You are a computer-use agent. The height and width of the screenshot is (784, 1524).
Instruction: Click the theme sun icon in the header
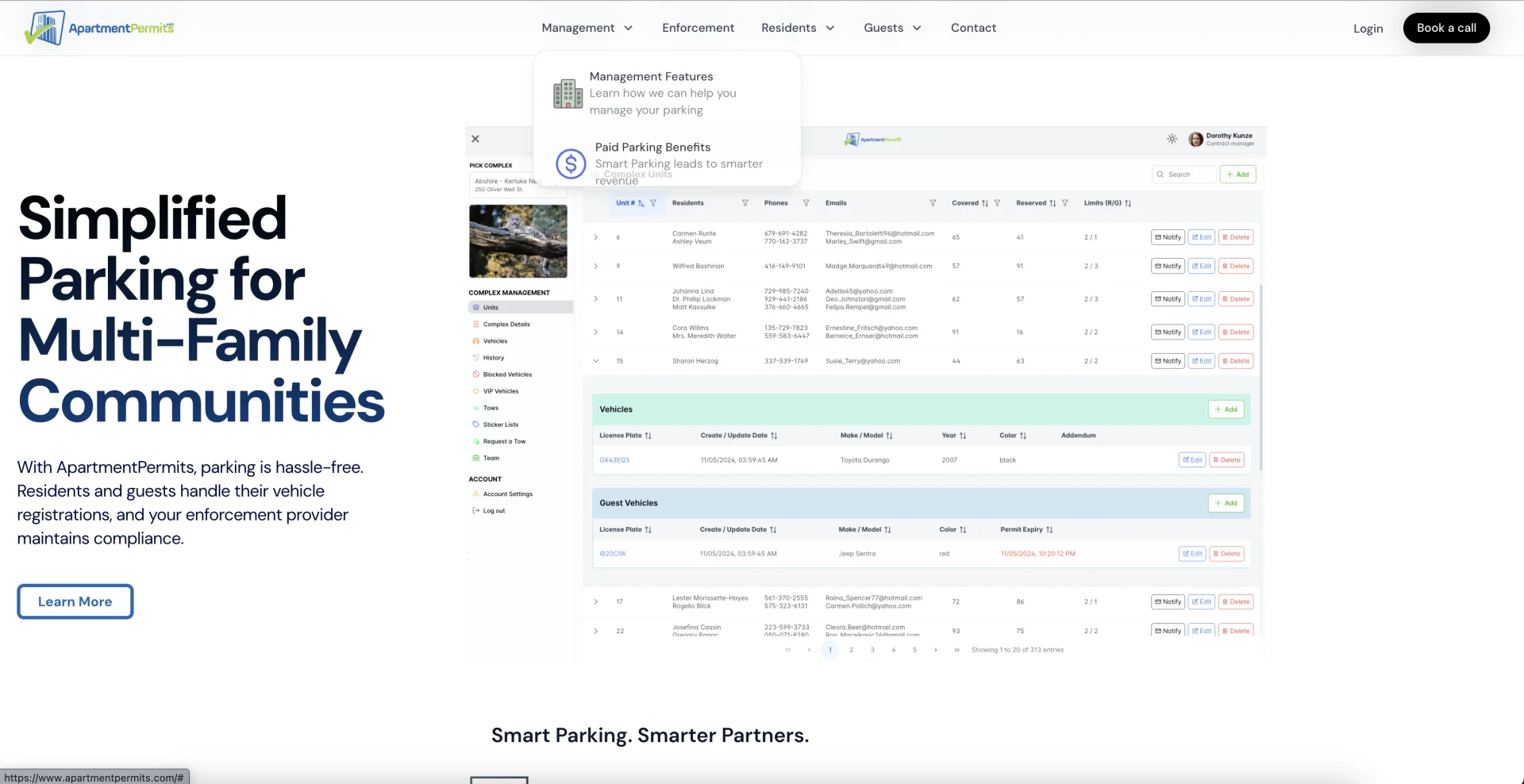tap(1172, 139)
